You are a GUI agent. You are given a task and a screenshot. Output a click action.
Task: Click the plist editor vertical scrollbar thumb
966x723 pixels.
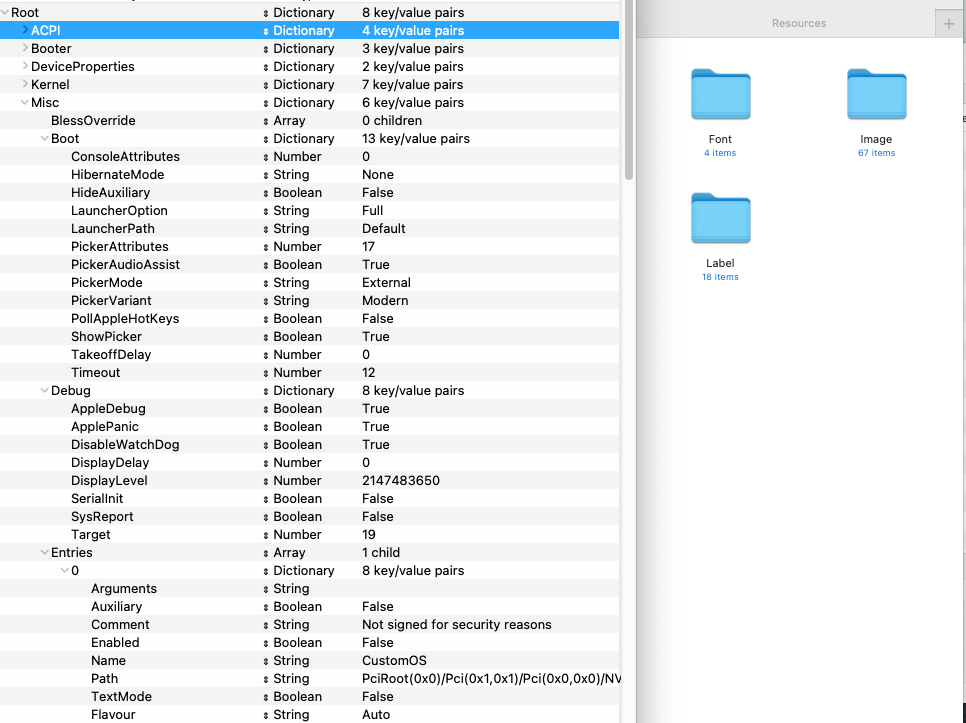[628, 90]
